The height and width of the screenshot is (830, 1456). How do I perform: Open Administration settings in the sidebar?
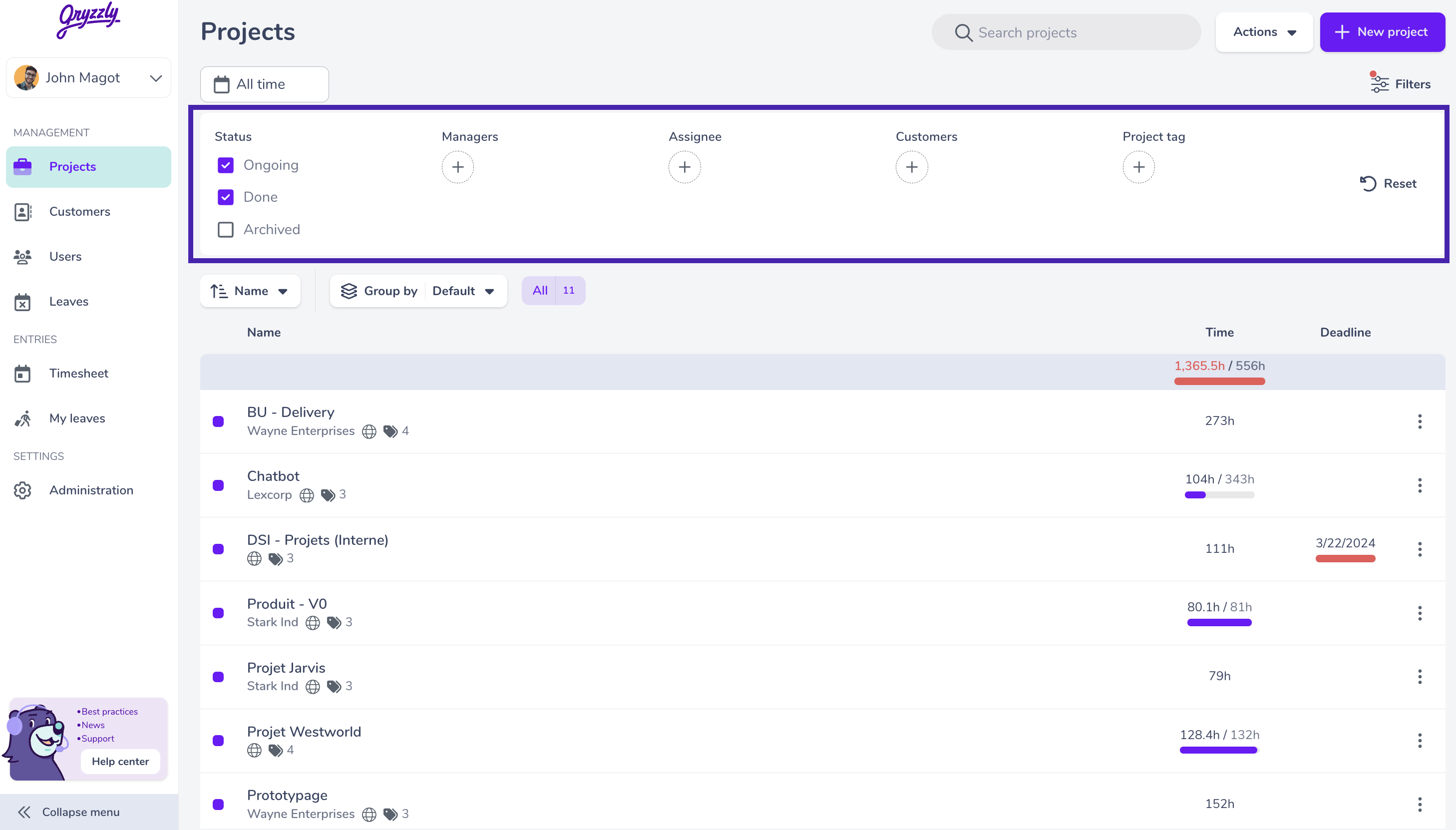coord(88,491)
